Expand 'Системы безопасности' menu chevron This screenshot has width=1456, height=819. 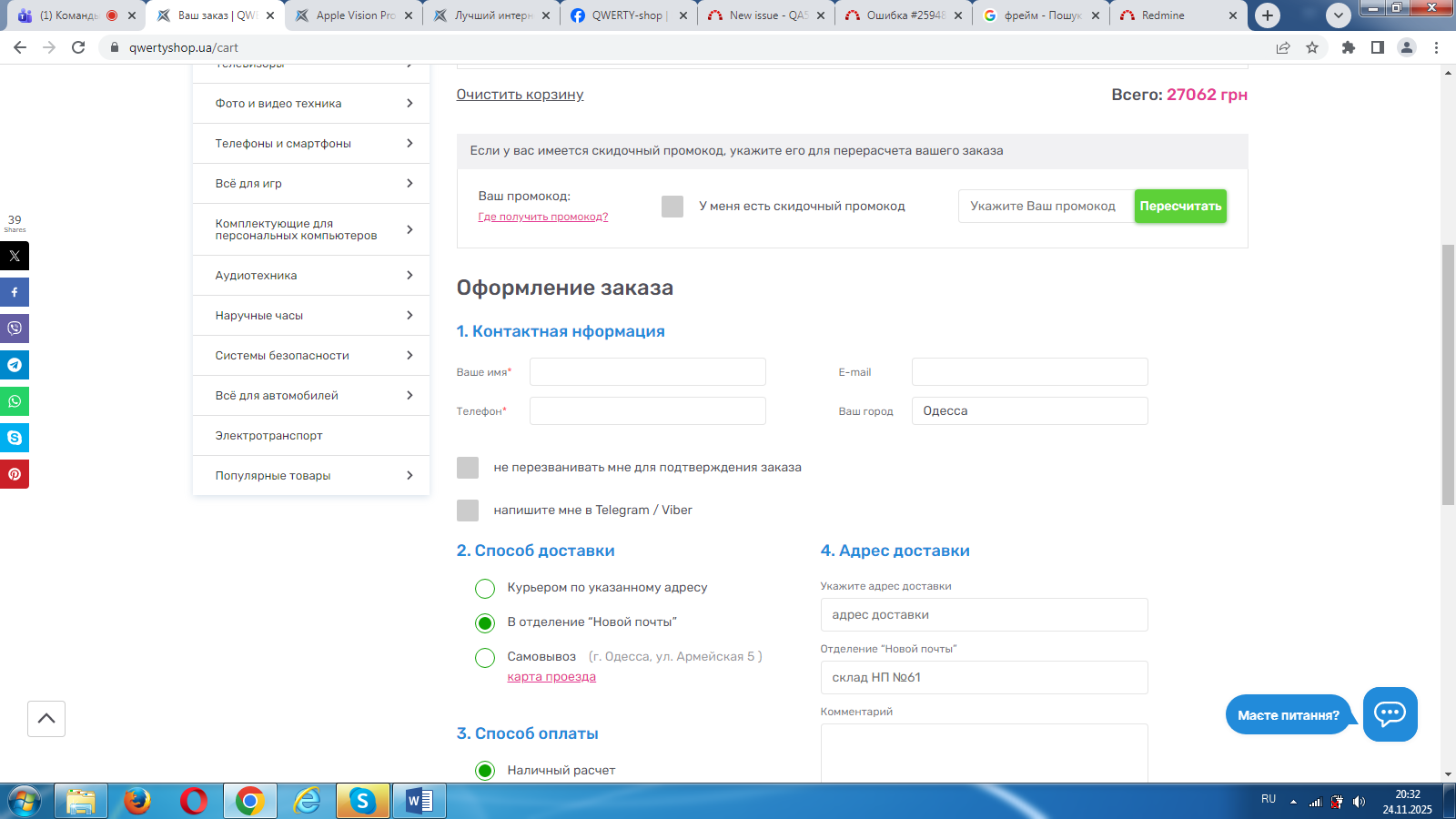pos(409,356)
